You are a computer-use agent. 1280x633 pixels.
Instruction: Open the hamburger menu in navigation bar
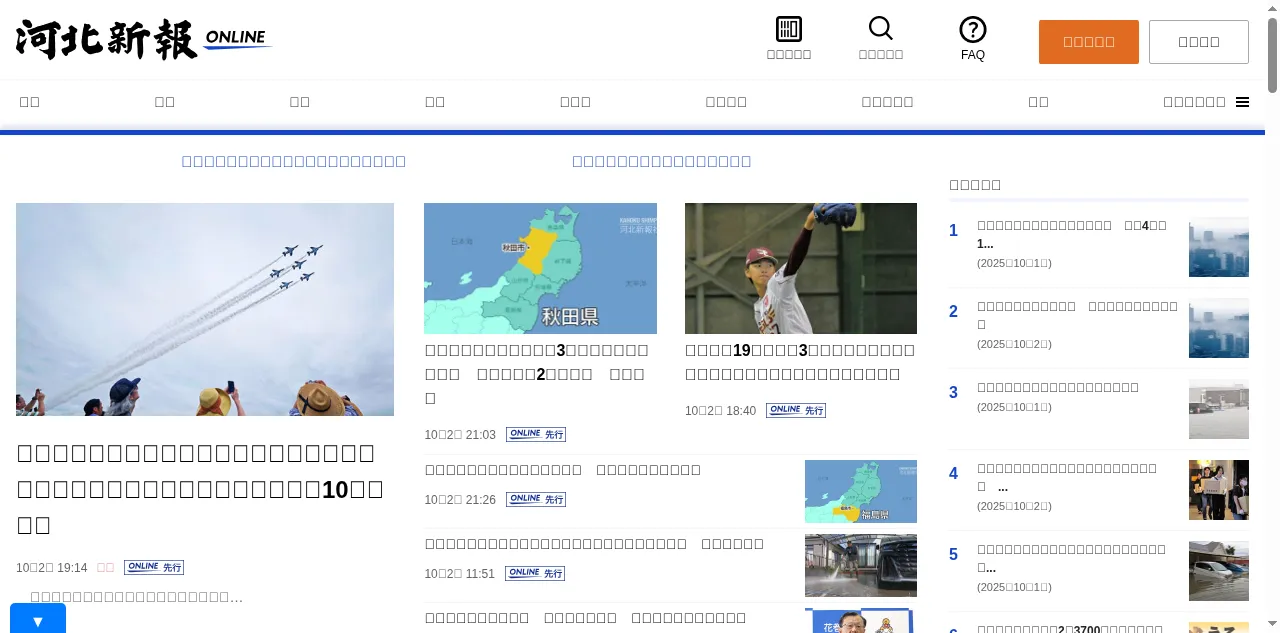(x=1242, y=102)
